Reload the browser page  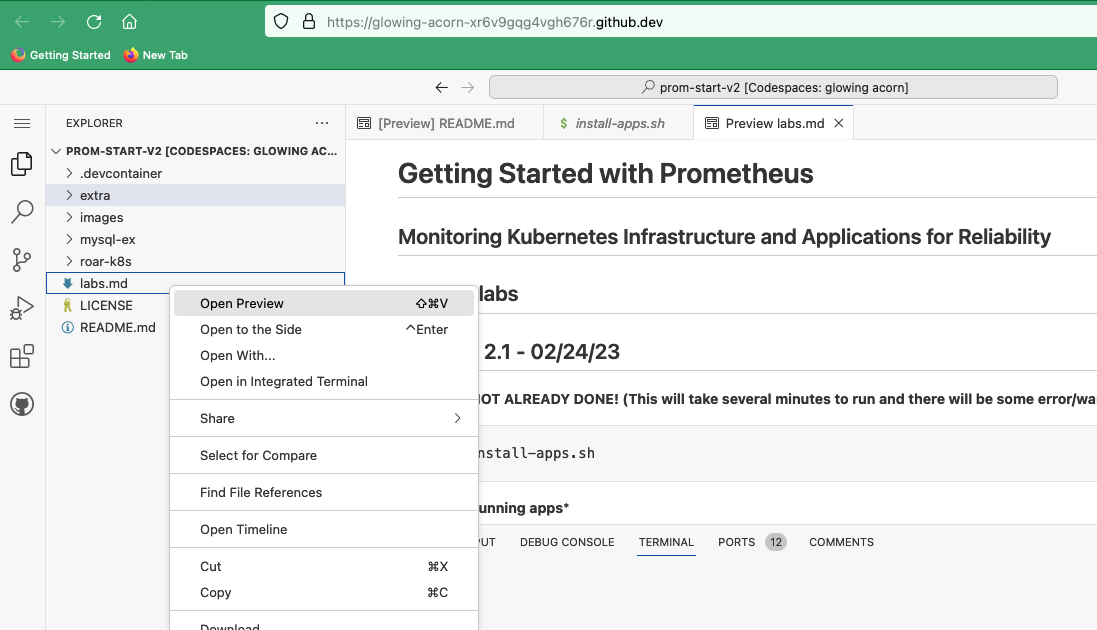pyautogui.click(x=94, y=21)
